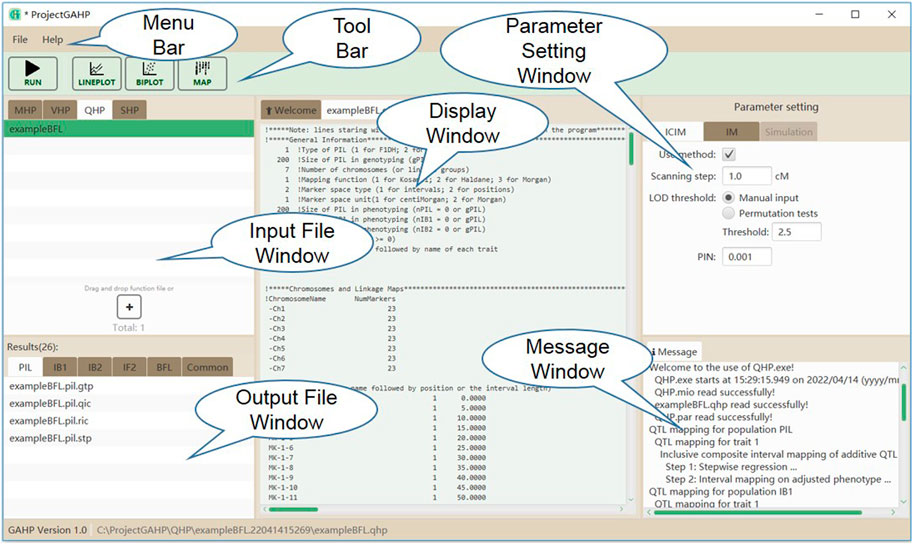Switch to the ICIM parameter tab
Image resolution: width=913 pixels, height=544 pixels.
click(x=675, y=132)
